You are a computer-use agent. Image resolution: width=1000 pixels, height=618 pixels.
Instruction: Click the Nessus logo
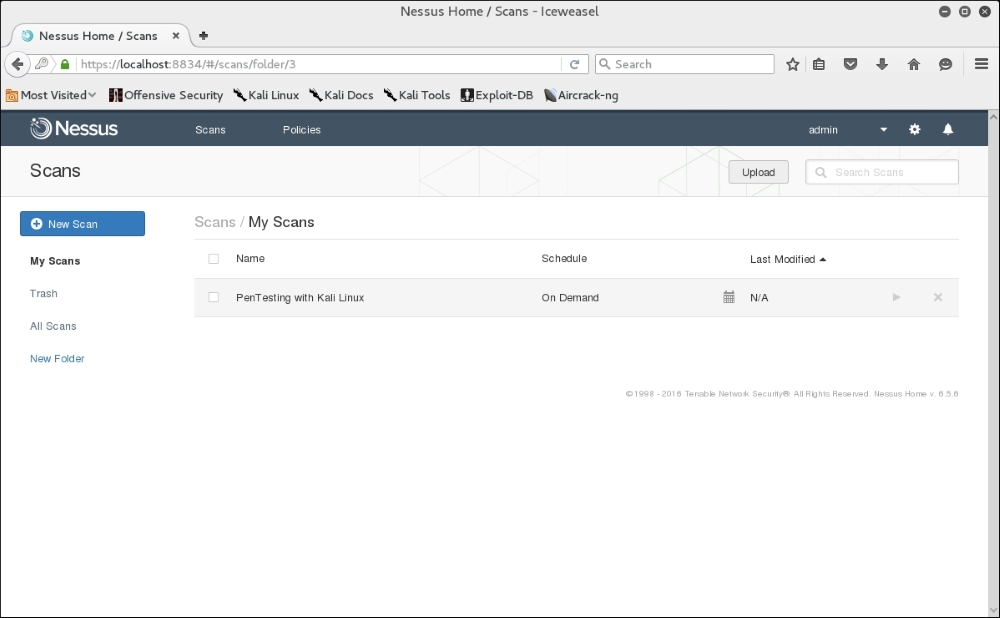point(74,128)
